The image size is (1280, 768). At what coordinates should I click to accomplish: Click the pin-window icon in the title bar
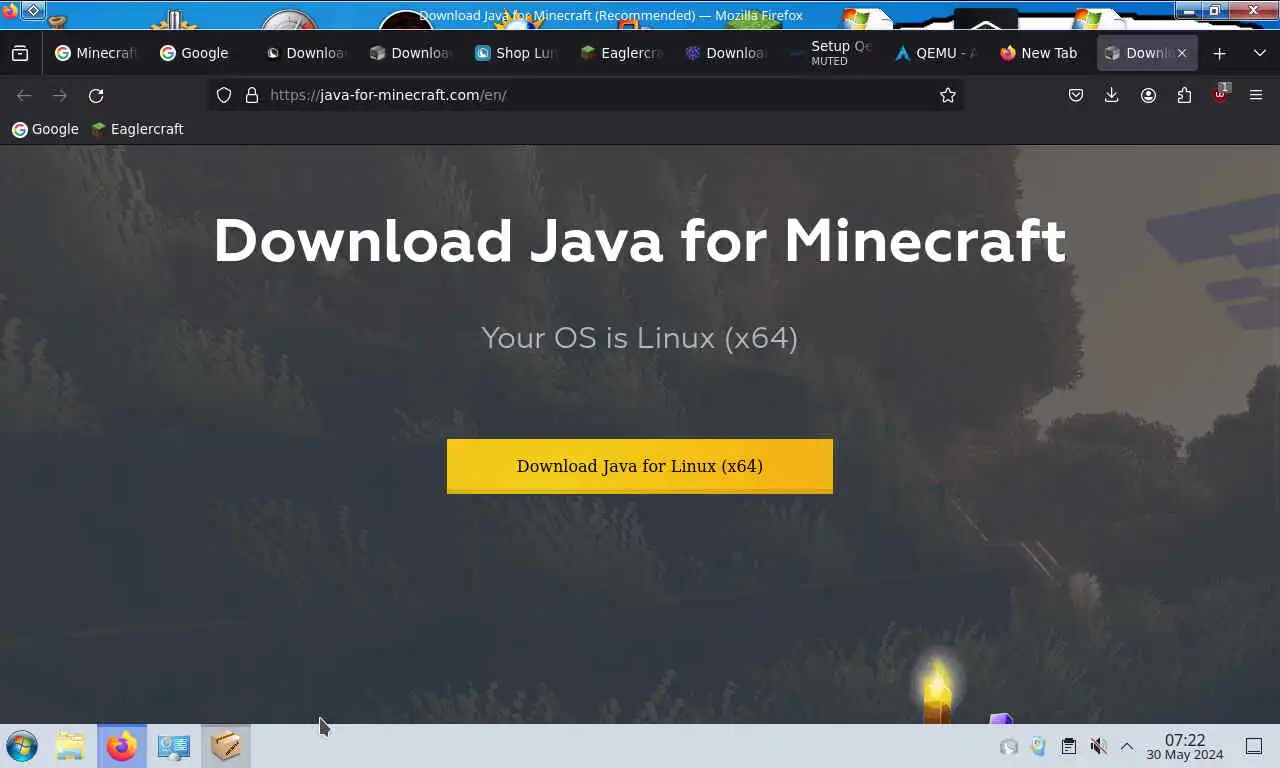[x=33, y=10]
